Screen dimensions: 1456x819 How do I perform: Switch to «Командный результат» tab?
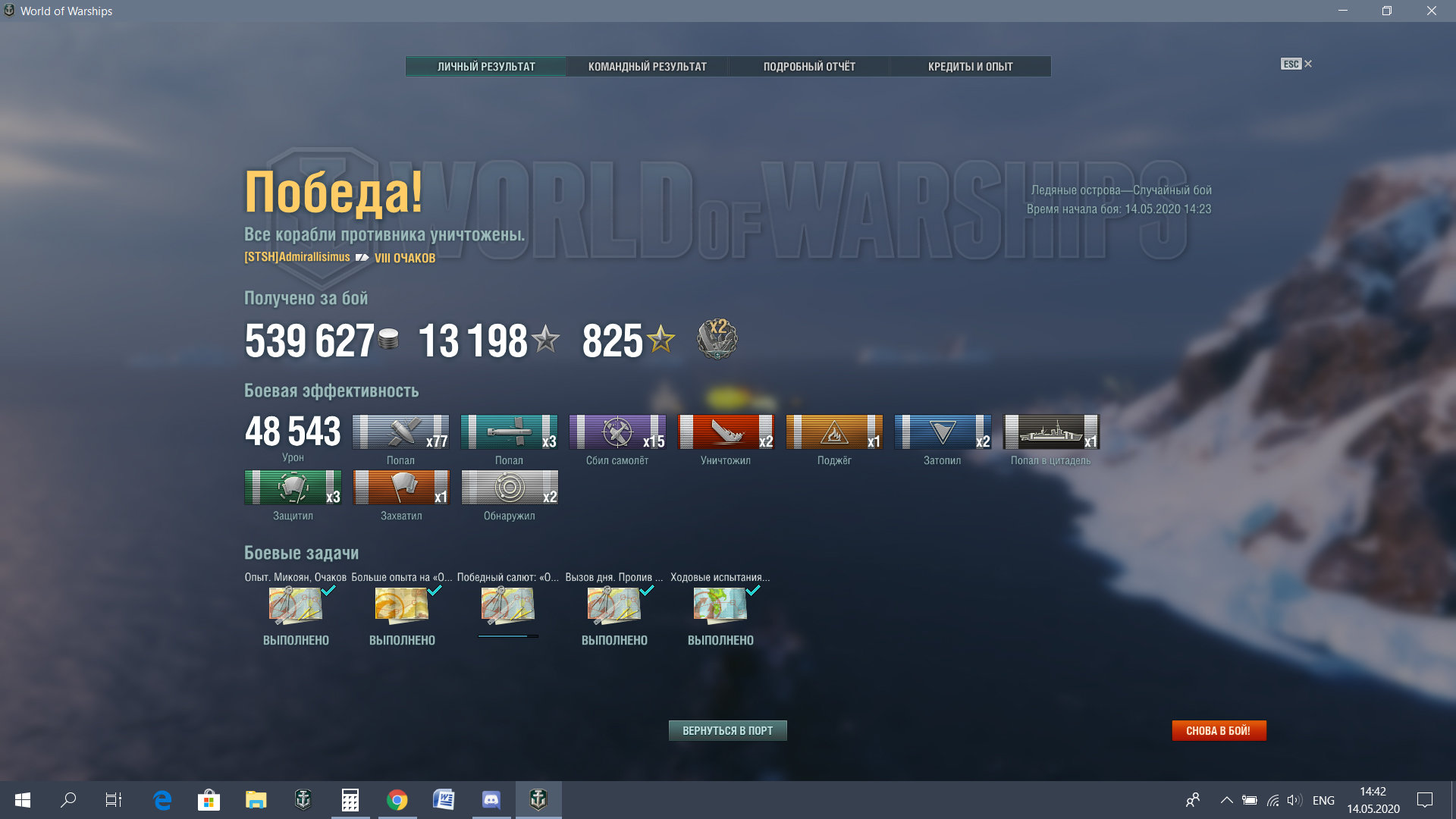647,67
